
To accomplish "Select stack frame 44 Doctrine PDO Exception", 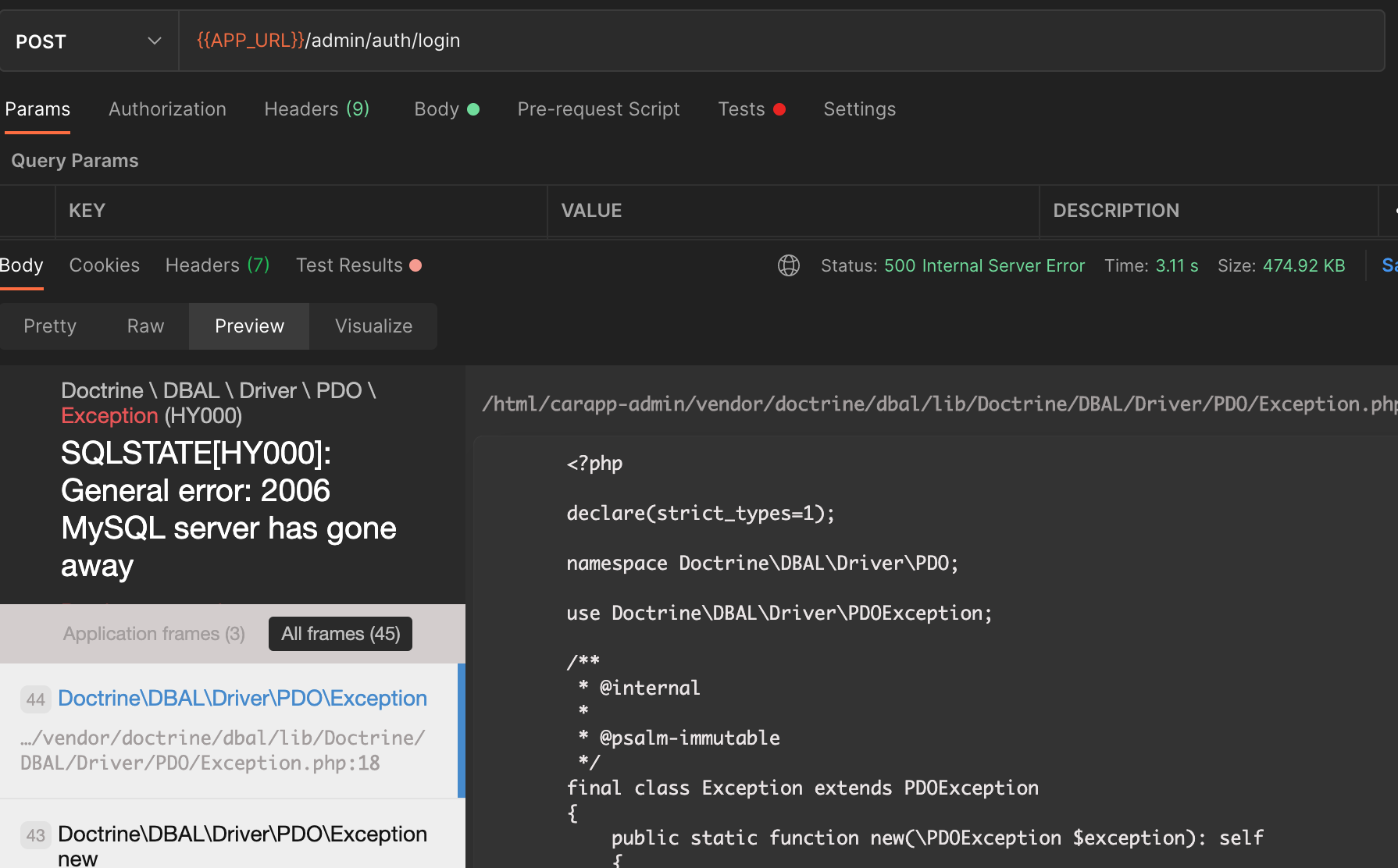I will [x=229, y=731].
